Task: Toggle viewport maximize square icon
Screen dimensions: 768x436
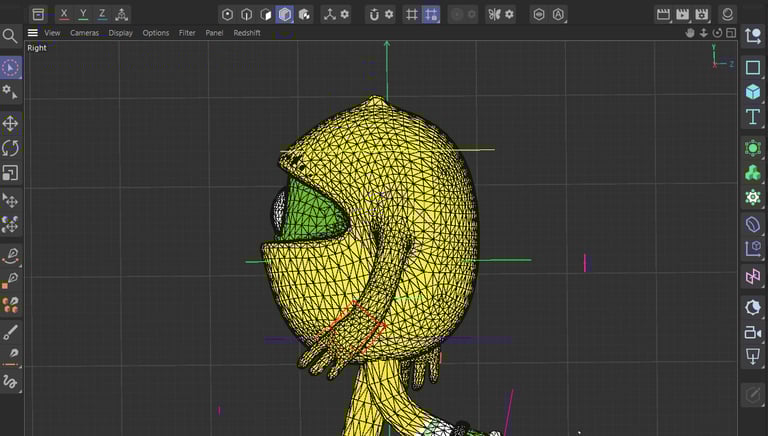Action: pos(731,33)
